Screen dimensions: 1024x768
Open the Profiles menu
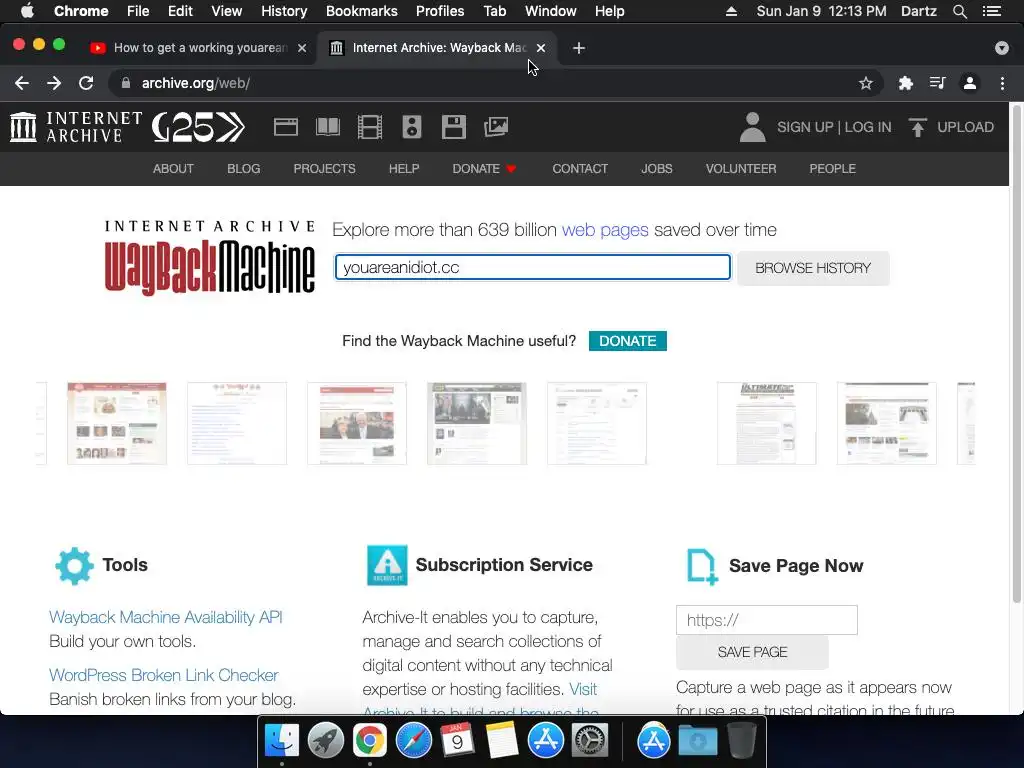440,11
